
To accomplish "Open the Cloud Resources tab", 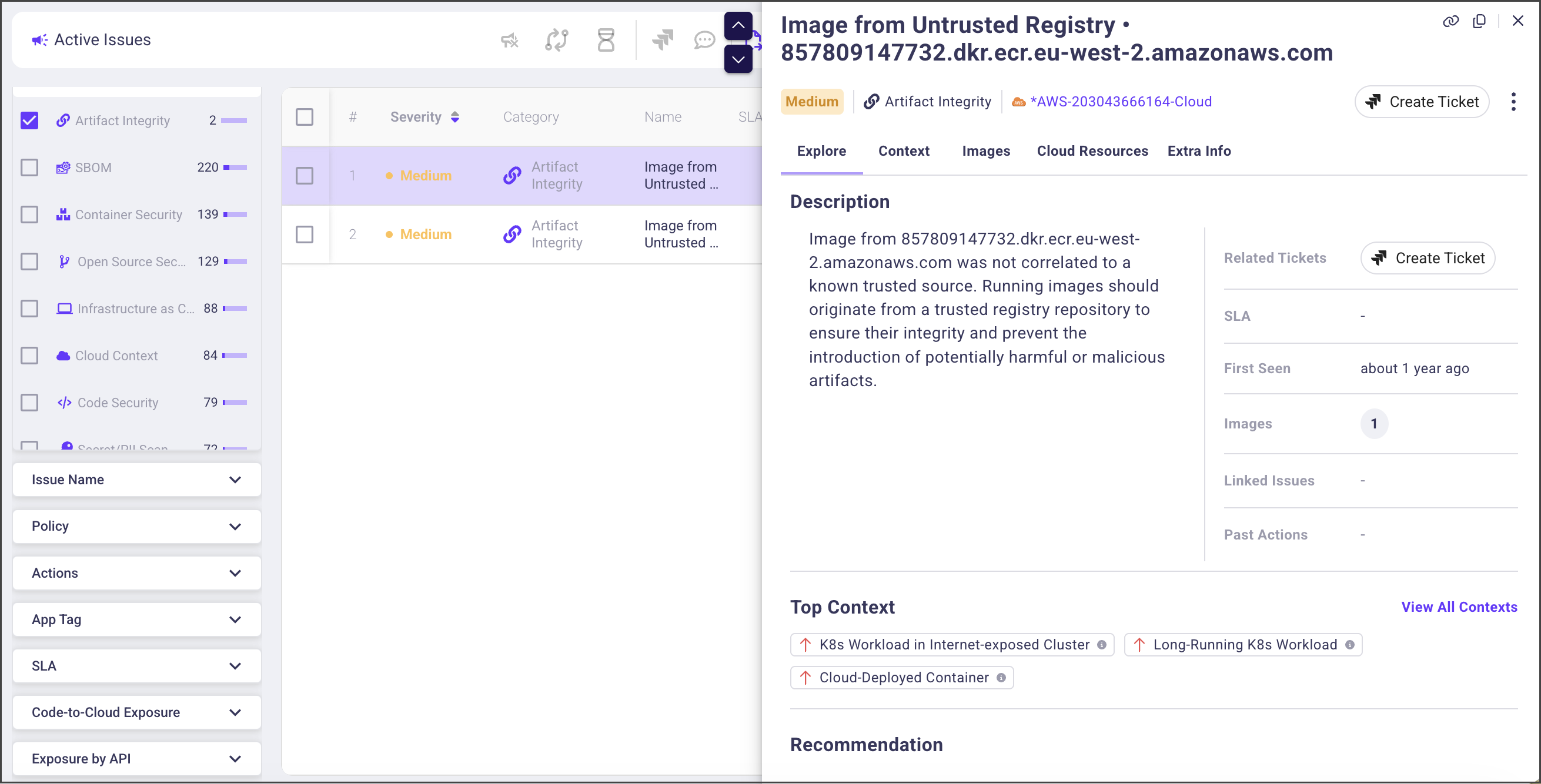I will 1092,150.
